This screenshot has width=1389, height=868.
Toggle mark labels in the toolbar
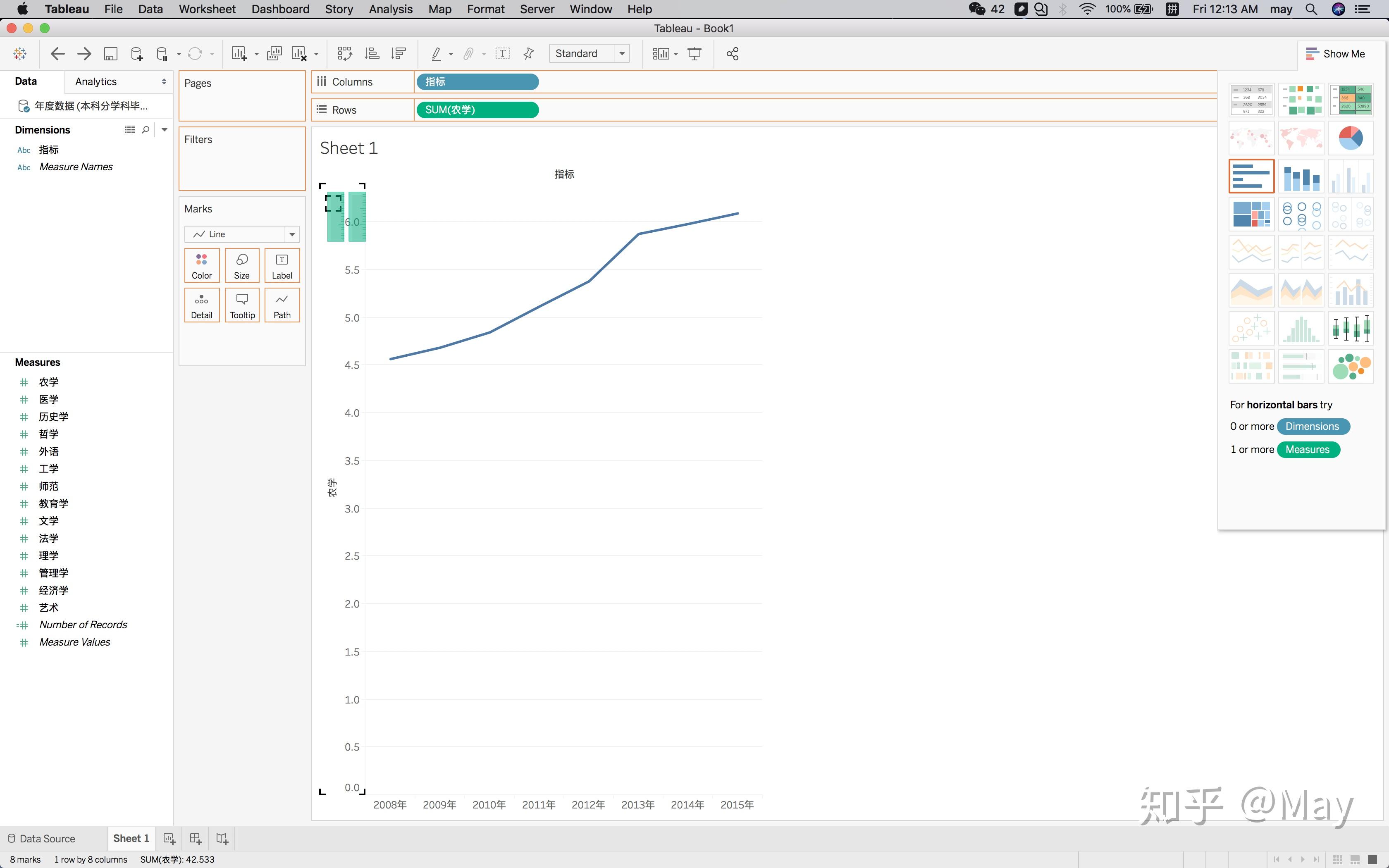click(502, 53)
